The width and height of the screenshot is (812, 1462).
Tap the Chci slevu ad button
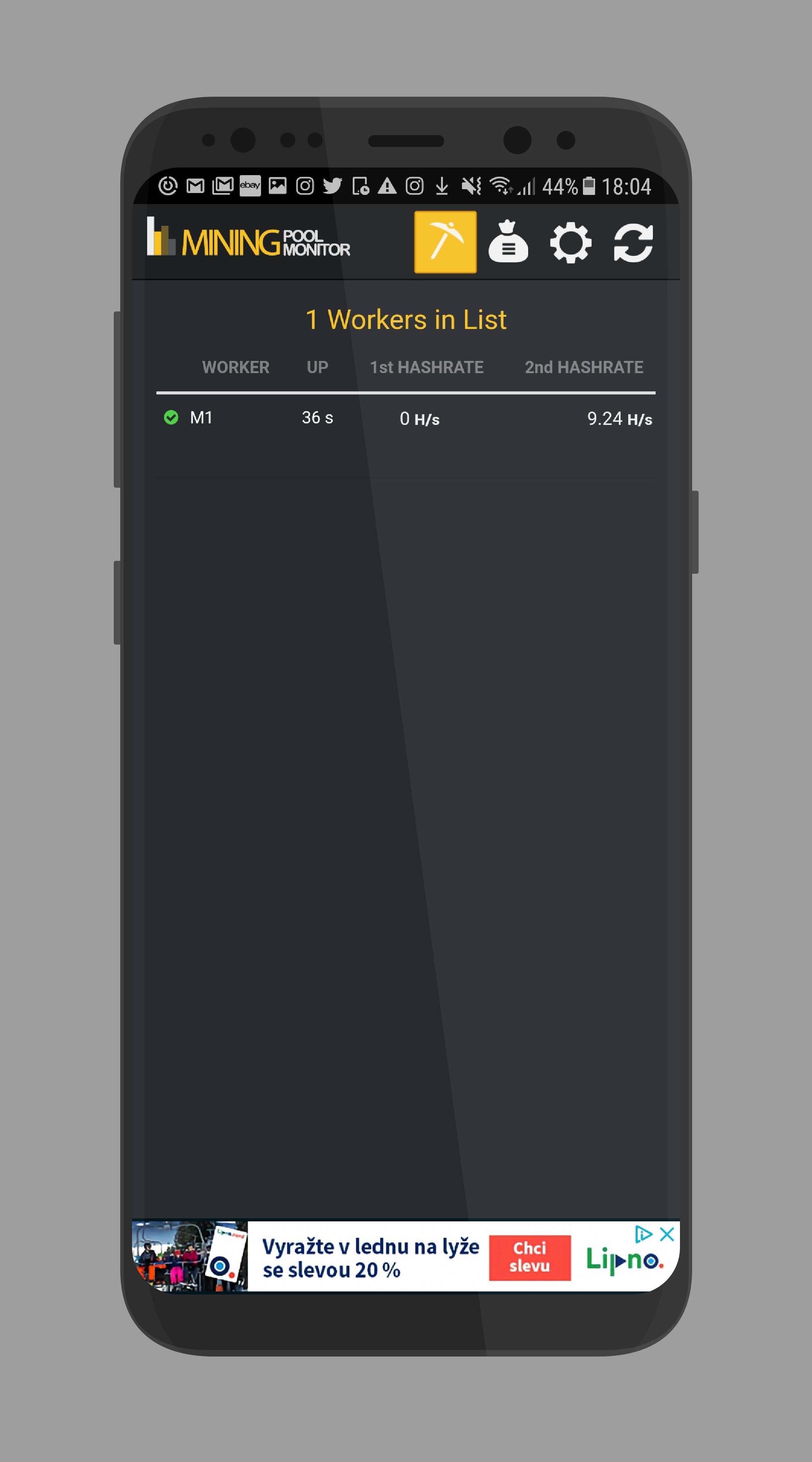coord(530,1258)
